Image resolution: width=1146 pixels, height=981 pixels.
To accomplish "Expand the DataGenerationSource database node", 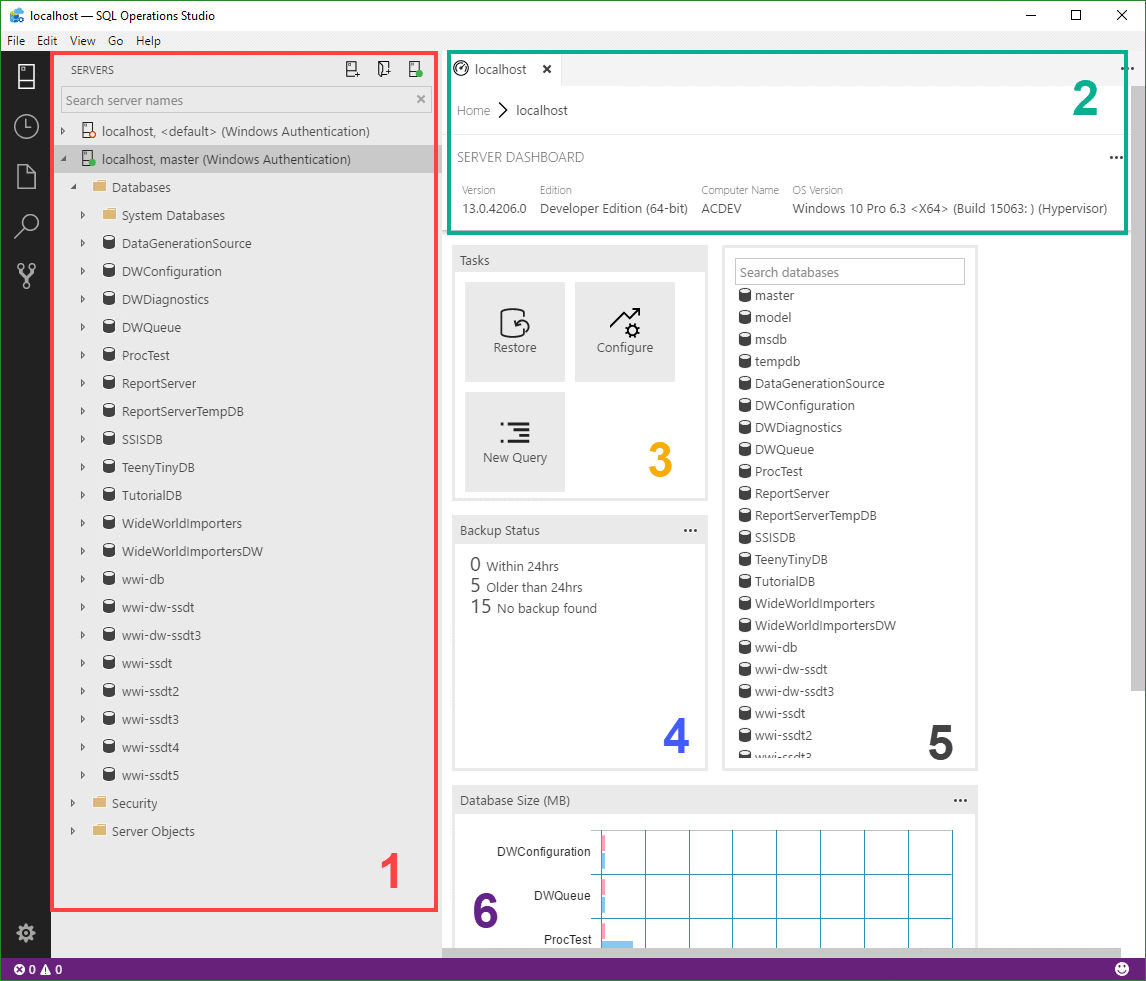I will 83,243.
